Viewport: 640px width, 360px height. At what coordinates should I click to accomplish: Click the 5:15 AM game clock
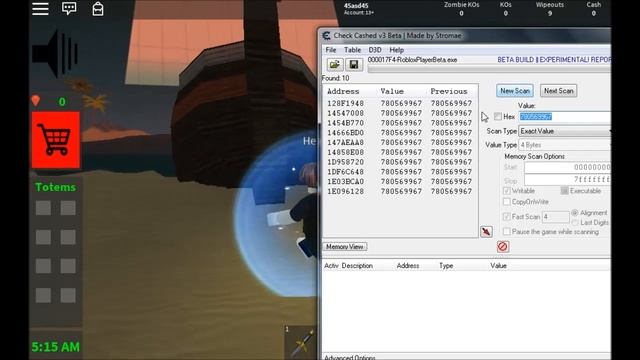(x=56, y=347)
